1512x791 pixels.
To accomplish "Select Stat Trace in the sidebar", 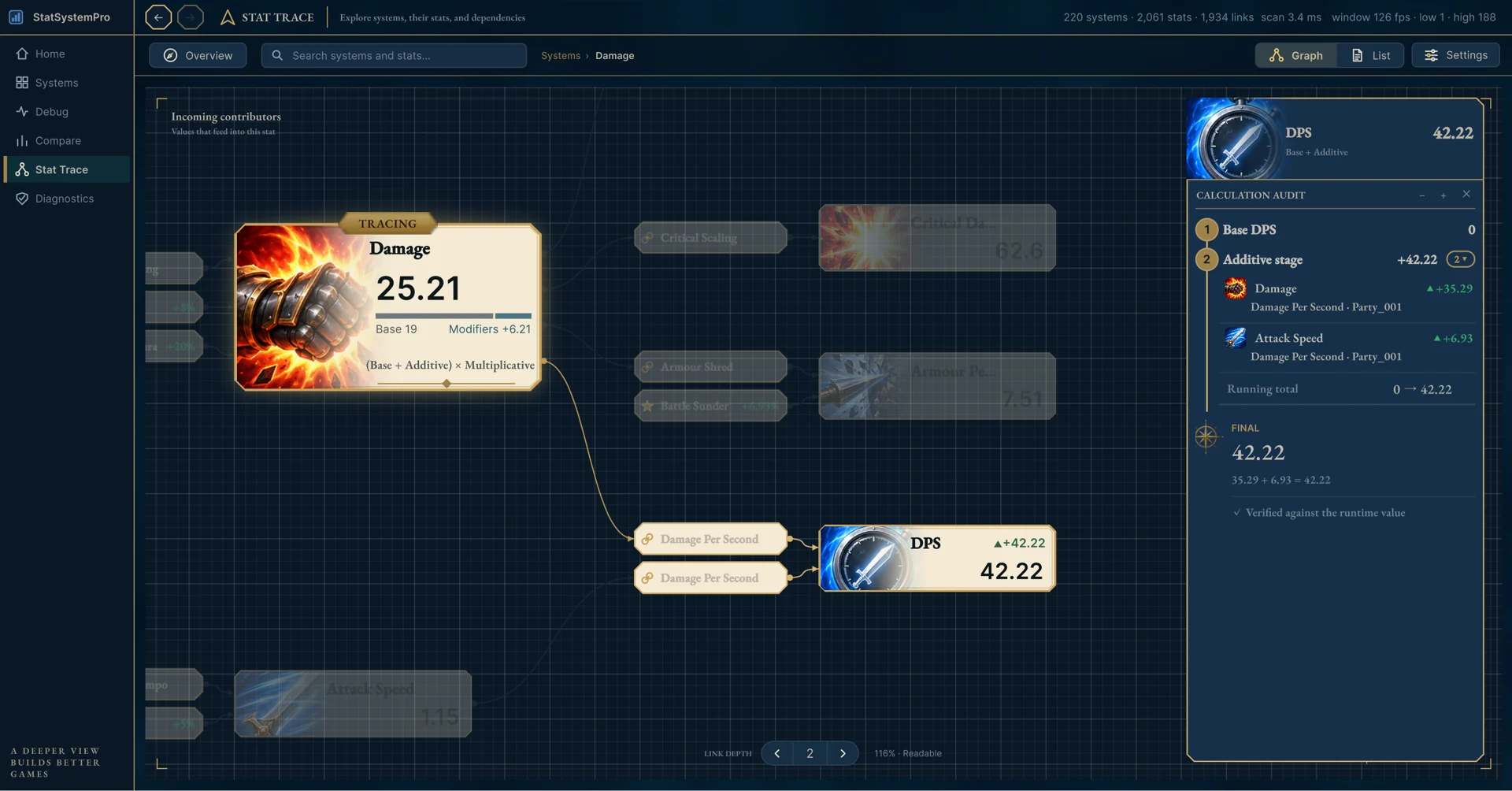I will (x=67, y=169).
